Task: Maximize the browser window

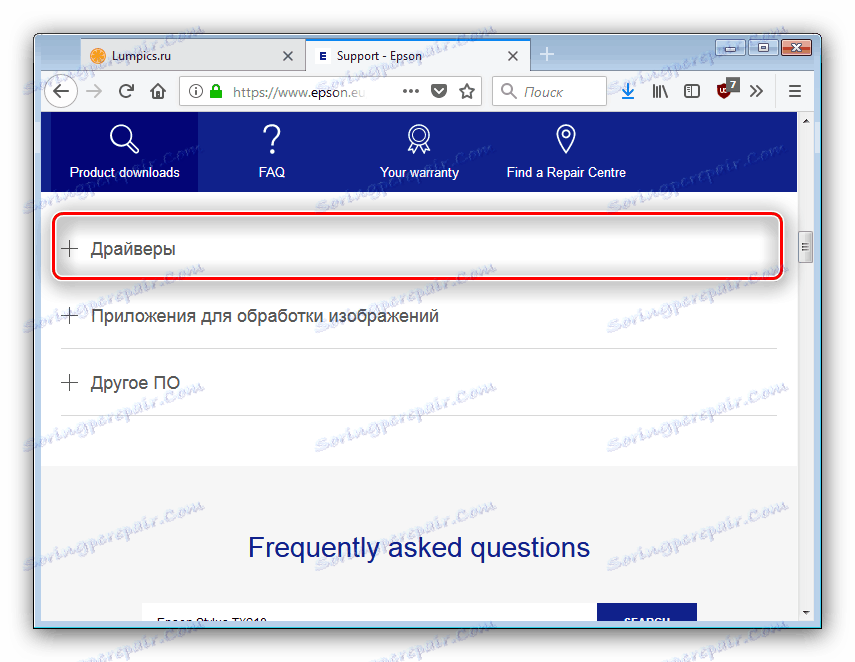Action: click(763, 48)
